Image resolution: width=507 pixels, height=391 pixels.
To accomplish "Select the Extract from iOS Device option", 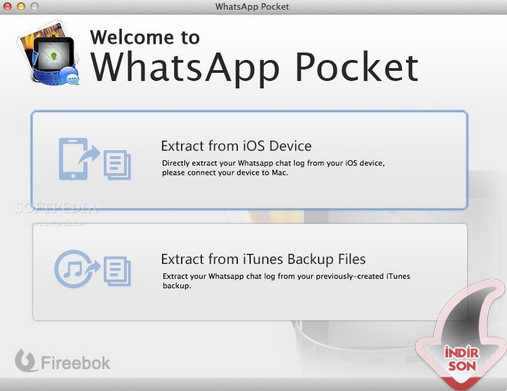I will tap(249, 160).
